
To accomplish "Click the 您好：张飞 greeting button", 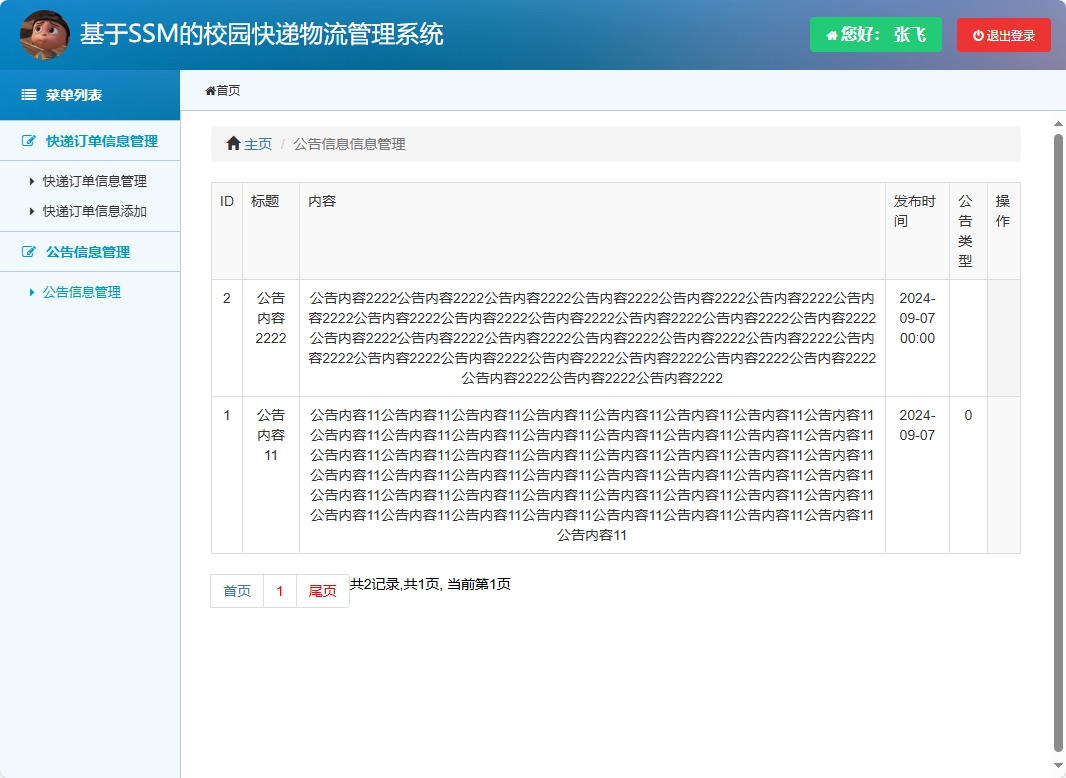I will pos(875,35).
